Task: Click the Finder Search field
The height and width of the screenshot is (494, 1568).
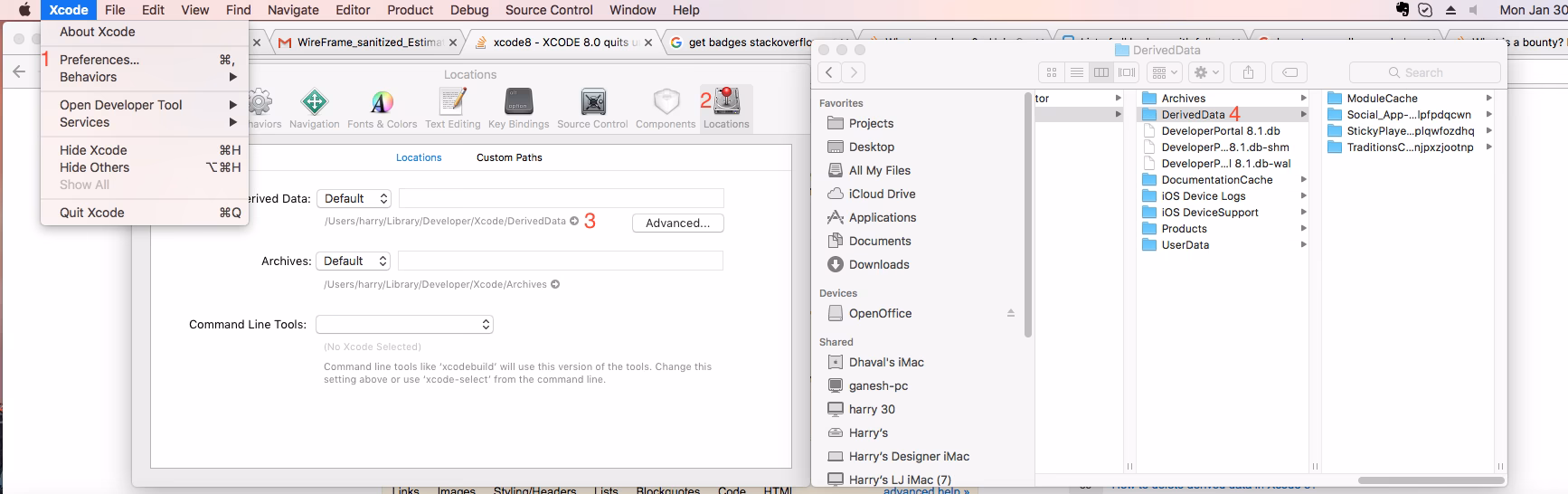Action: tap(1424, 72)
